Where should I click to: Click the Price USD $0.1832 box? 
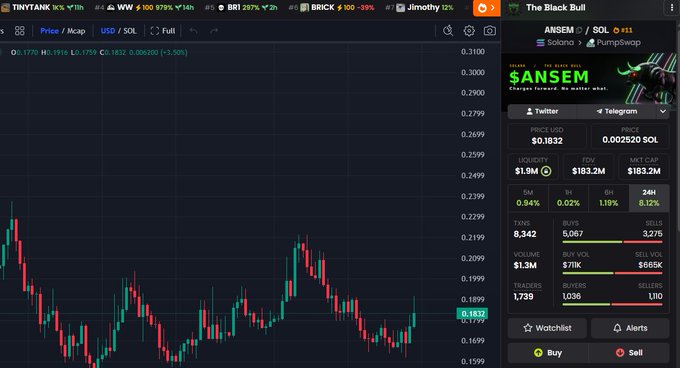pyautogui.click(x=547, y=136)
